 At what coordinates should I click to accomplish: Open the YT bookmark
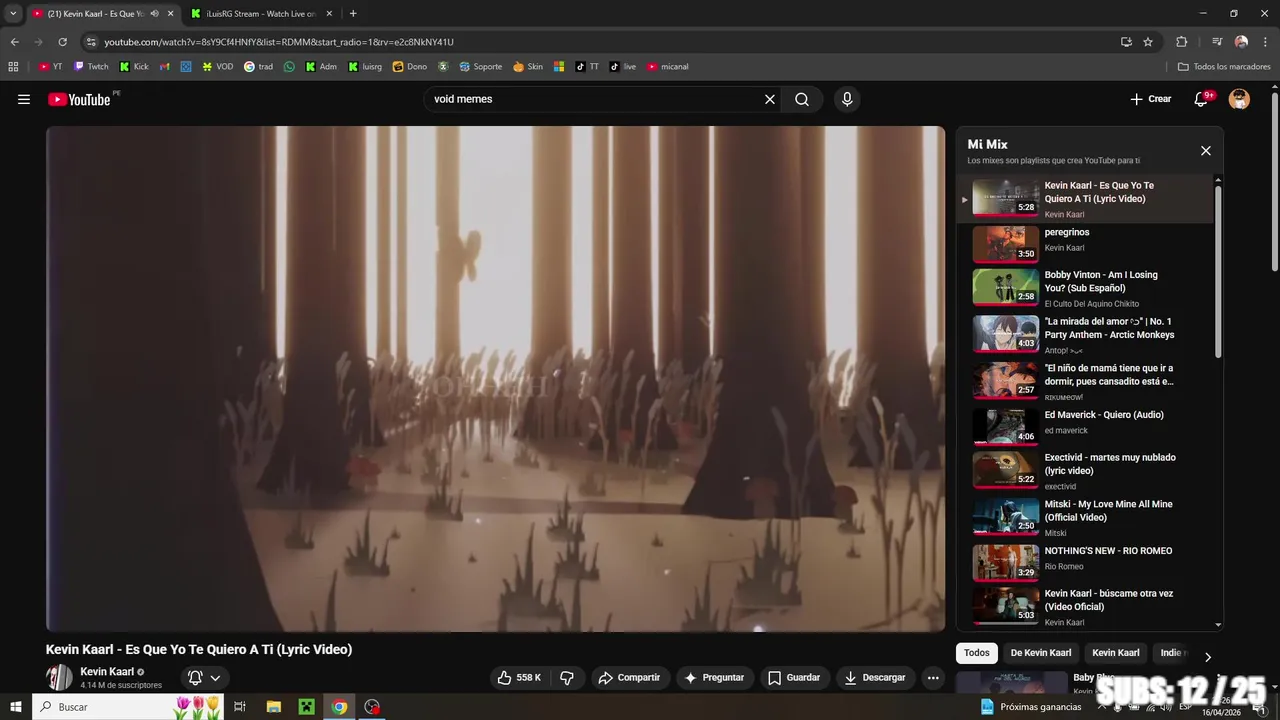(x=50, y=67)
